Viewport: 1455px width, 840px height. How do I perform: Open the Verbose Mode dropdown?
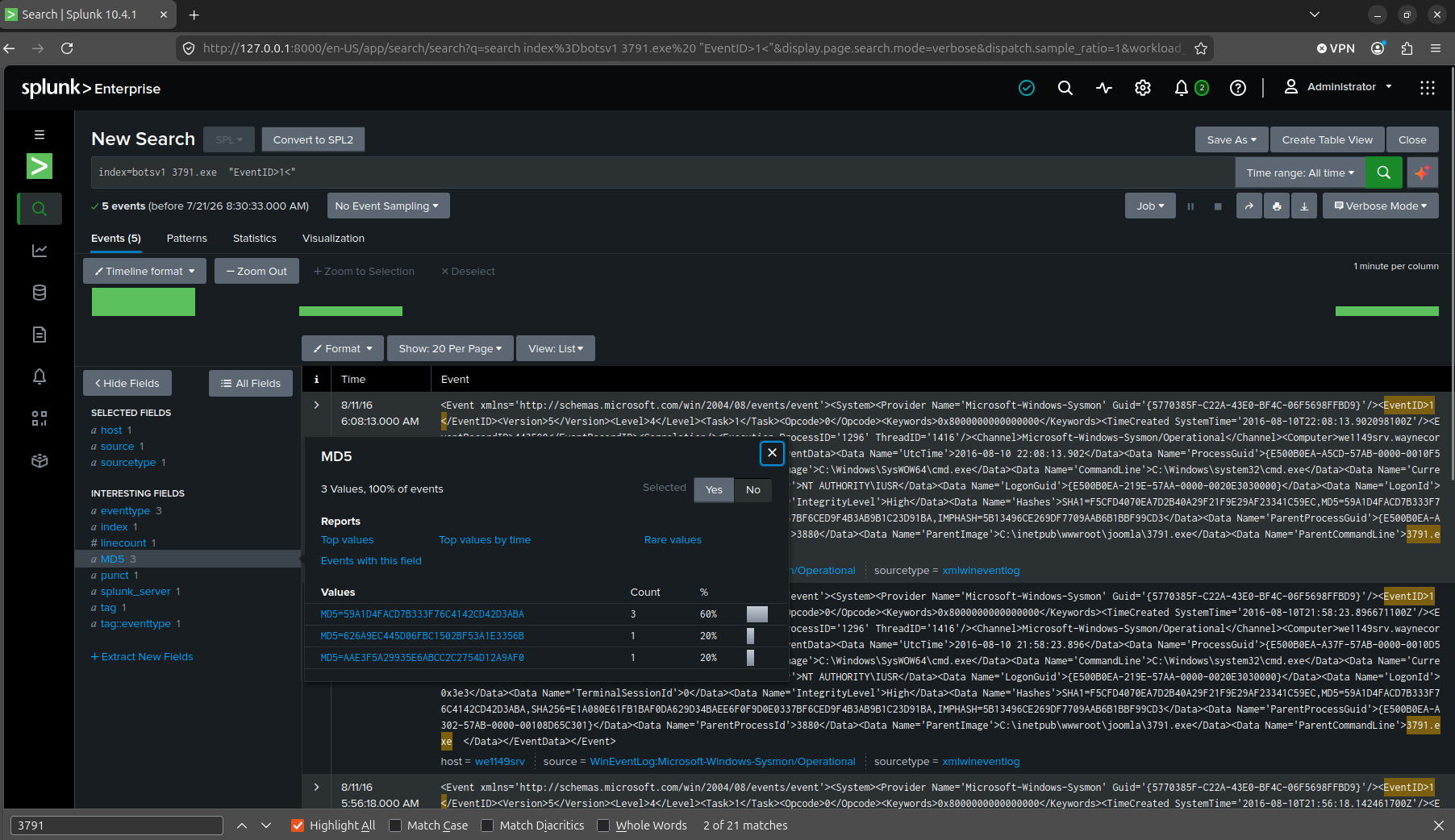coord(1380,206)
